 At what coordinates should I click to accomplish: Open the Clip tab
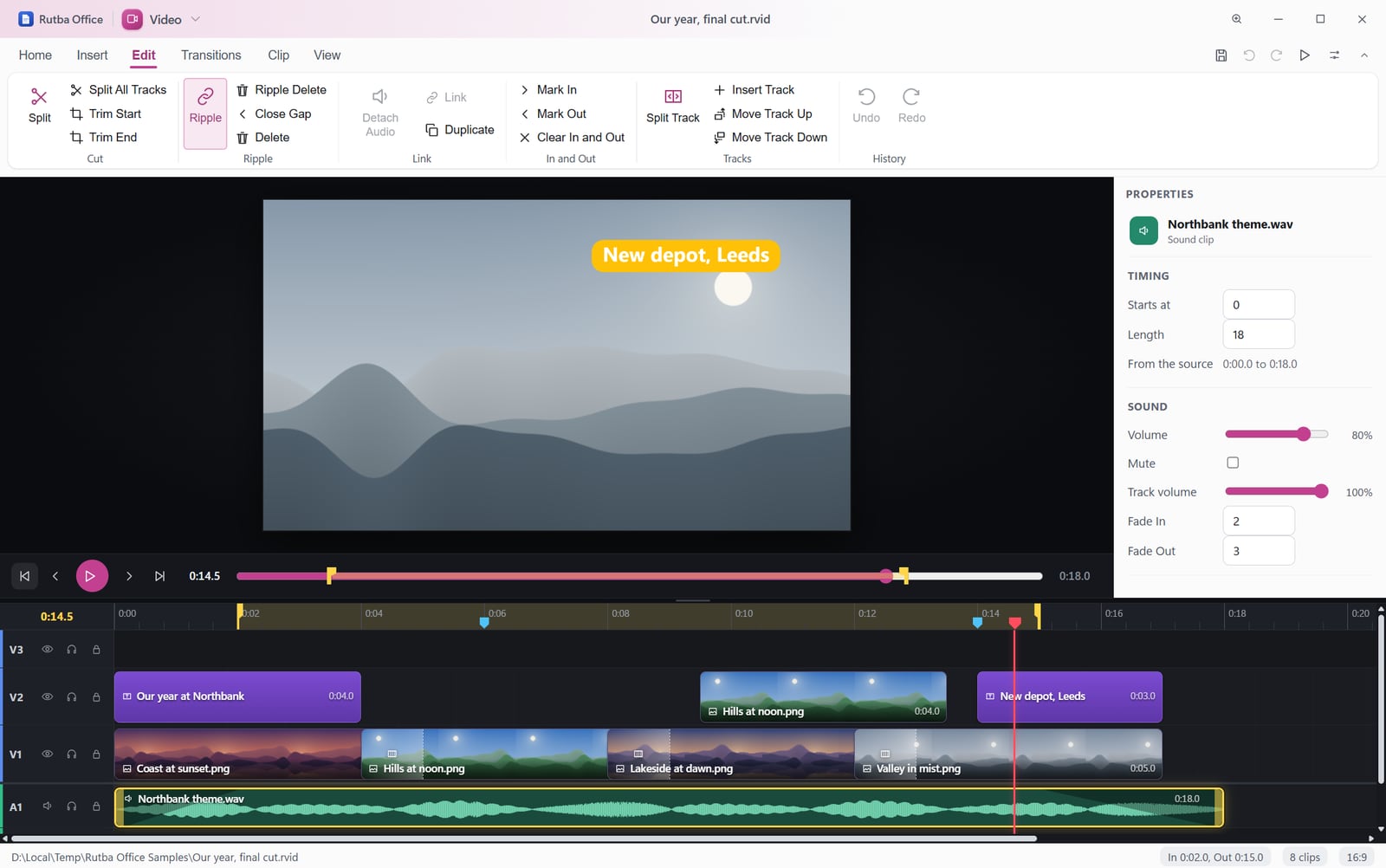(x=279, y=55)
